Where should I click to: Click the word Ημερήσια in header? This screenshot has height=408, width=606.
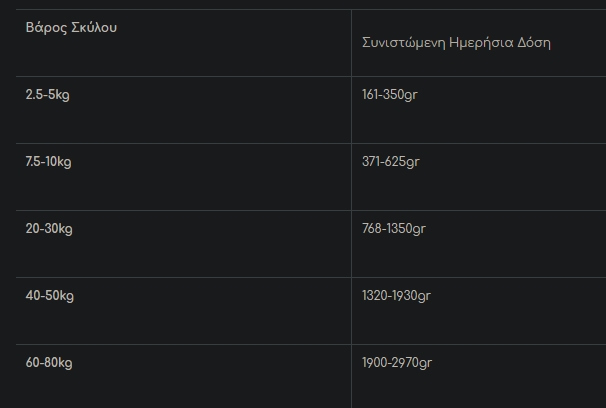[x=483, y=43]
